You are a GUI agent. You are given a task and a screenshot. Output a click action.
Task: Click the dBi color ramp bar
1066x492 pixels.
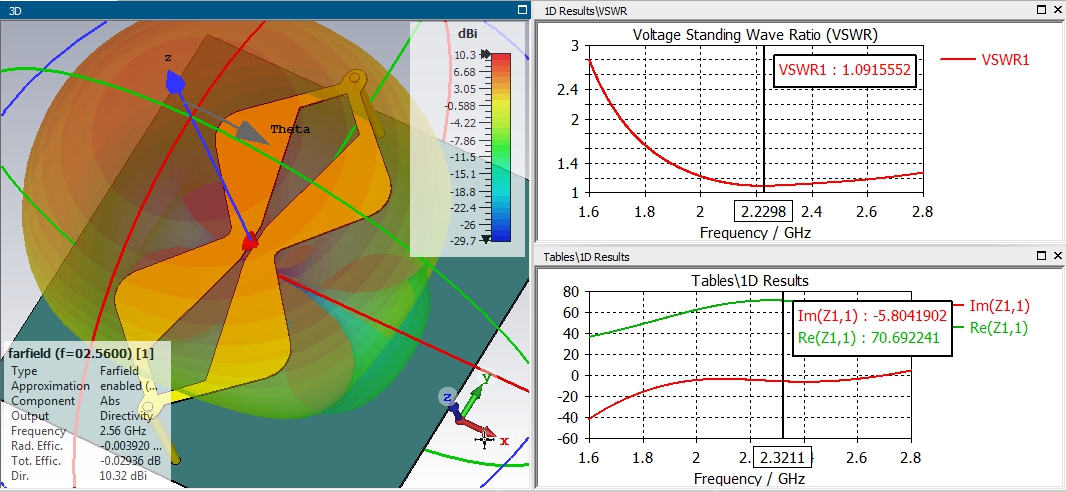pos(500,147)
